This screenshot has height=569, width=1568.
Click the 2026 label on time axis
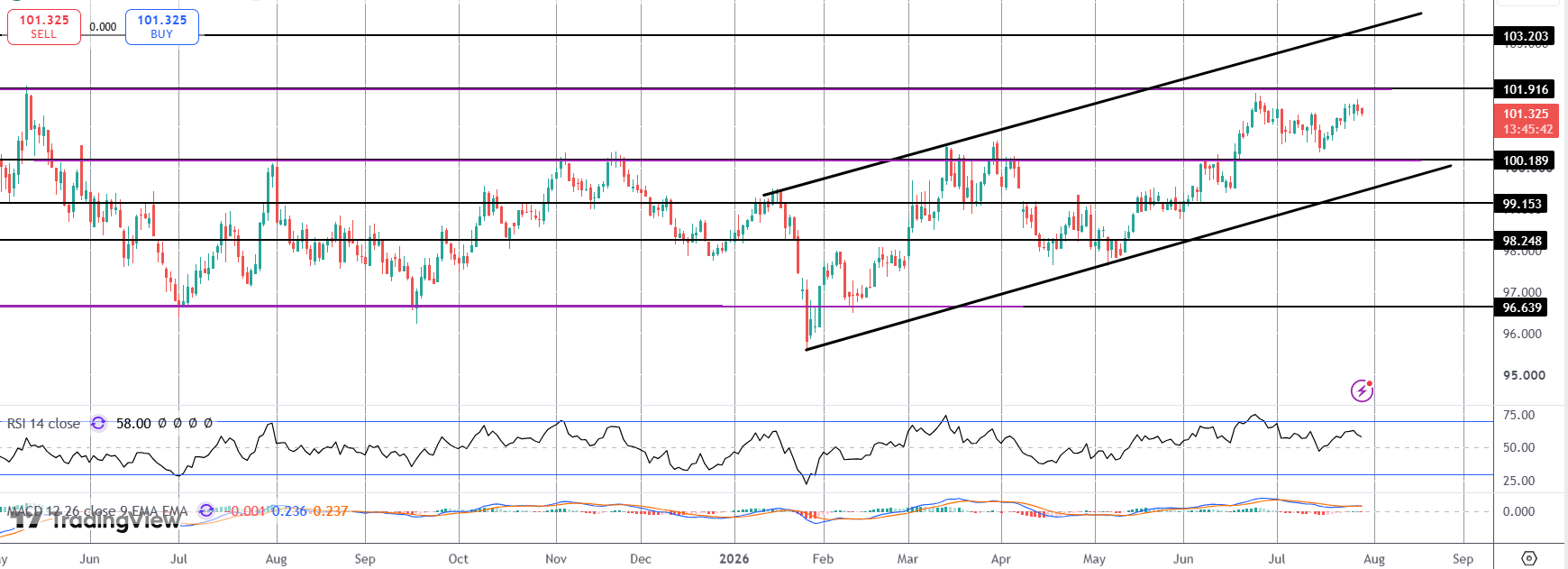click(x=734, y=558)
